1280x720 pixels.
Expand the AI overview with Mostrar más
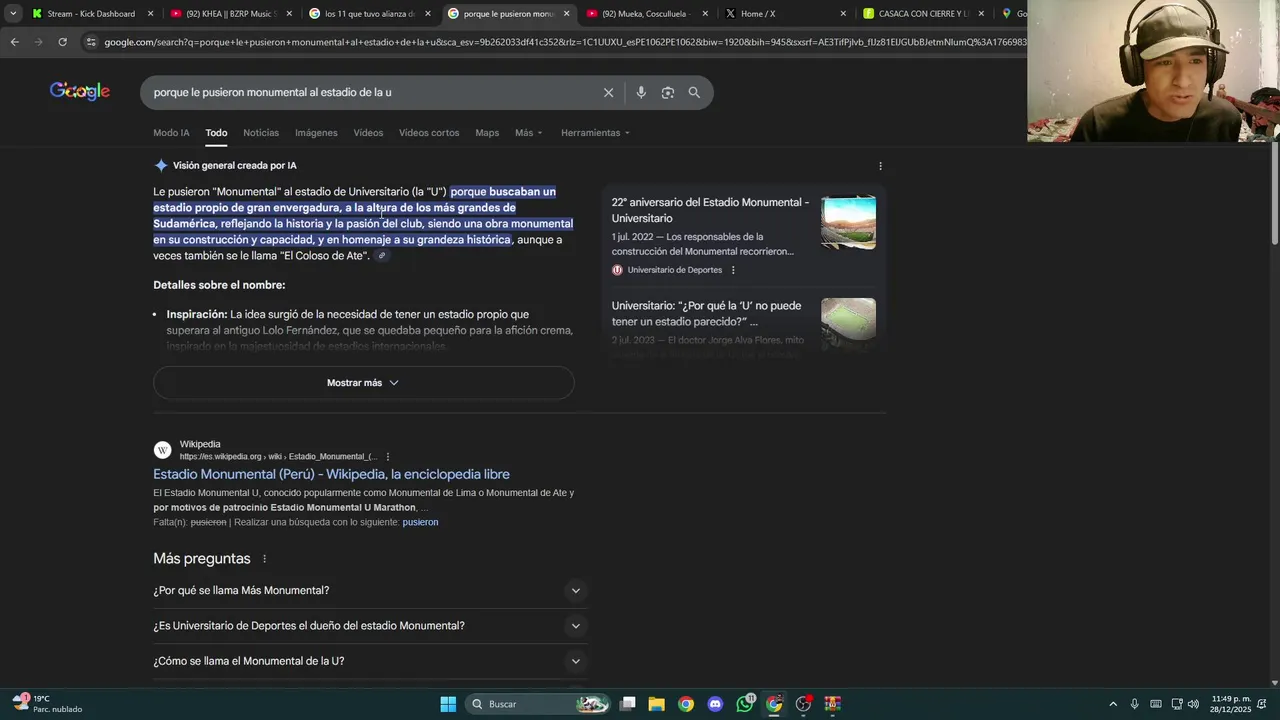(x=364, y=383)
